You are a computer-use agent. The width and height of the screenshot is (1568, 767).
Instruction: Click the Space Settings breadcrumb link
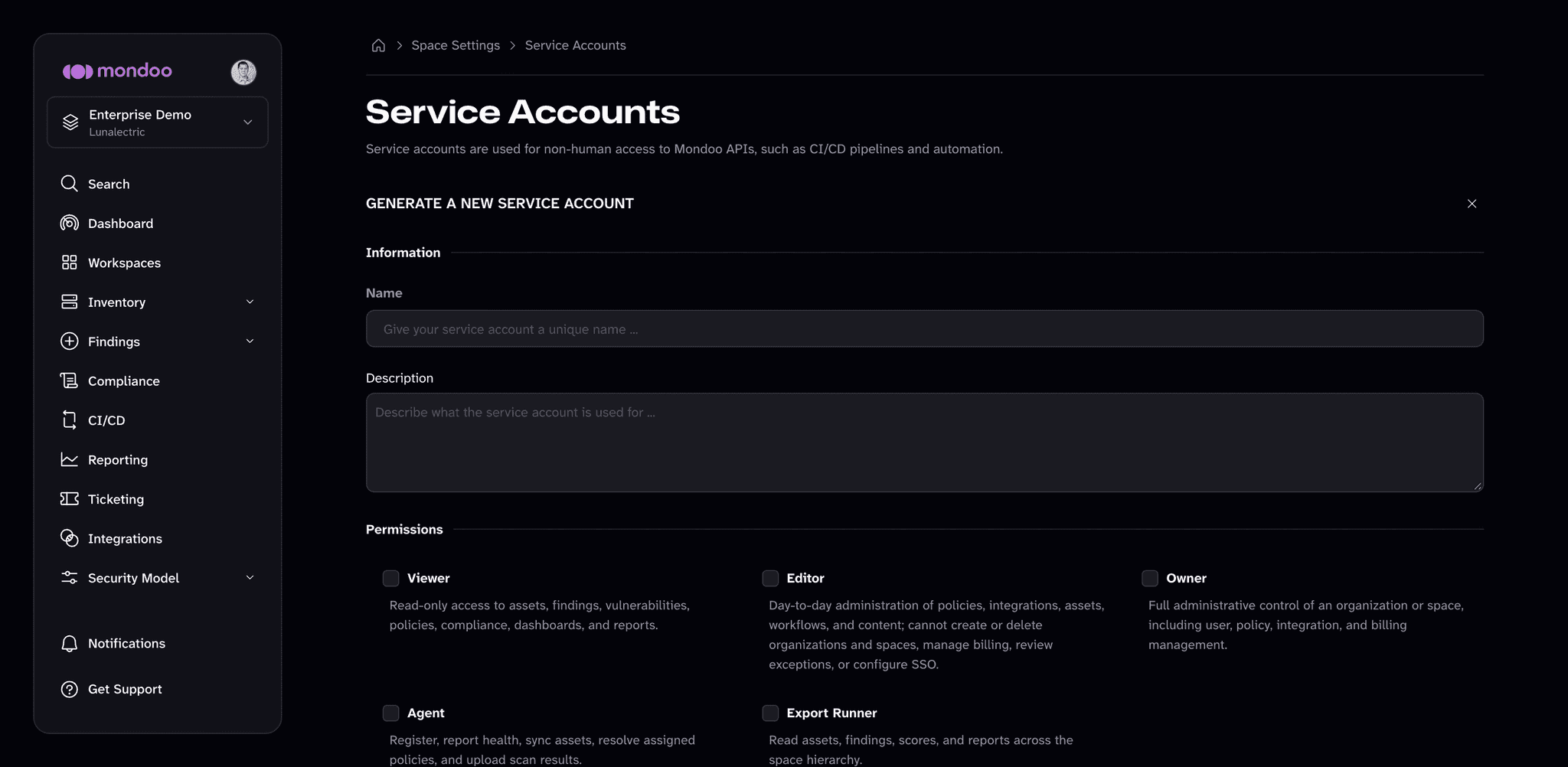pos(456,45)
